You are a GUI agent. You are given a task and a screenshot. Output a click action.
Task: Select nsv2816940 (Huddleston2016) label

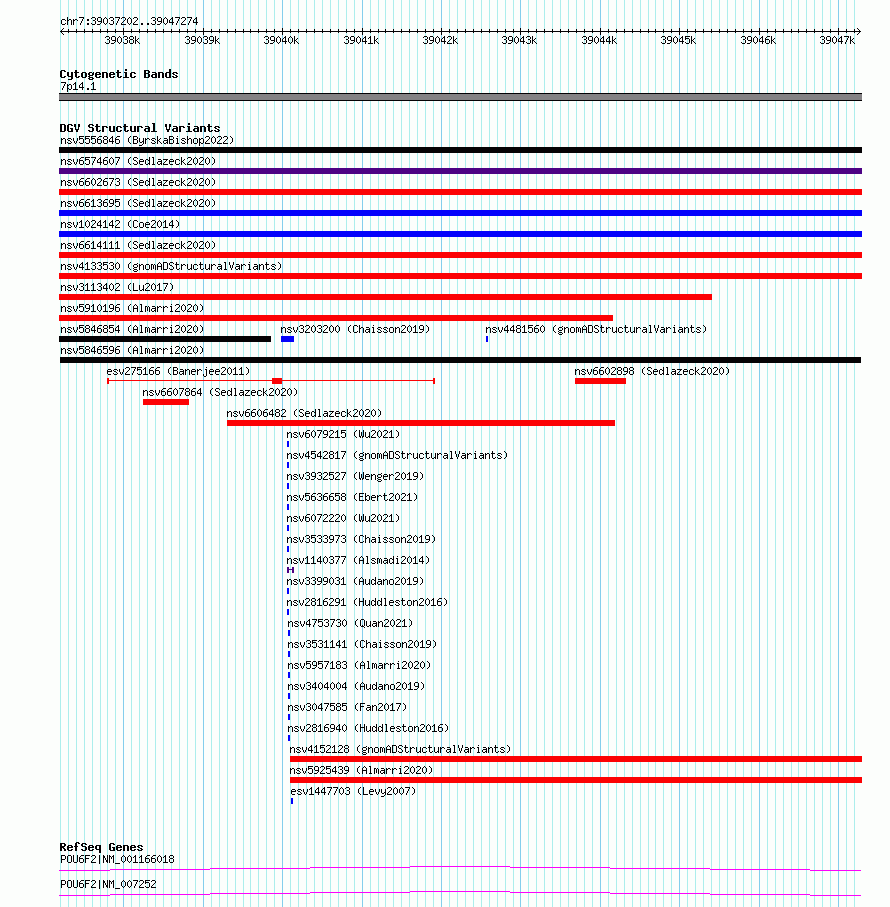368,728
